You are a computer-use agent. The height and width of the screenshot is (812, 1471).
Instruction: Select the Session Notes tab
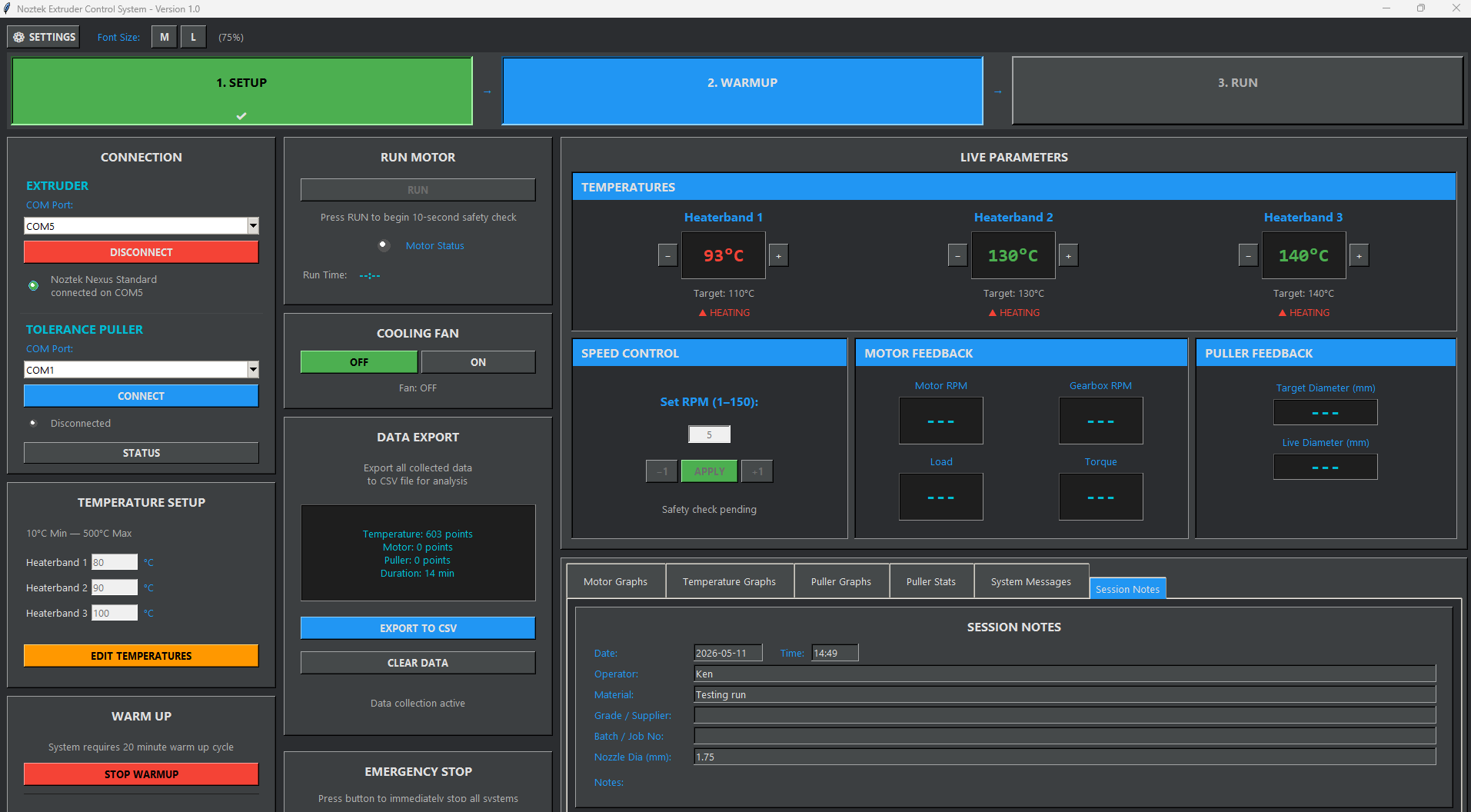tap(1127, 588)
